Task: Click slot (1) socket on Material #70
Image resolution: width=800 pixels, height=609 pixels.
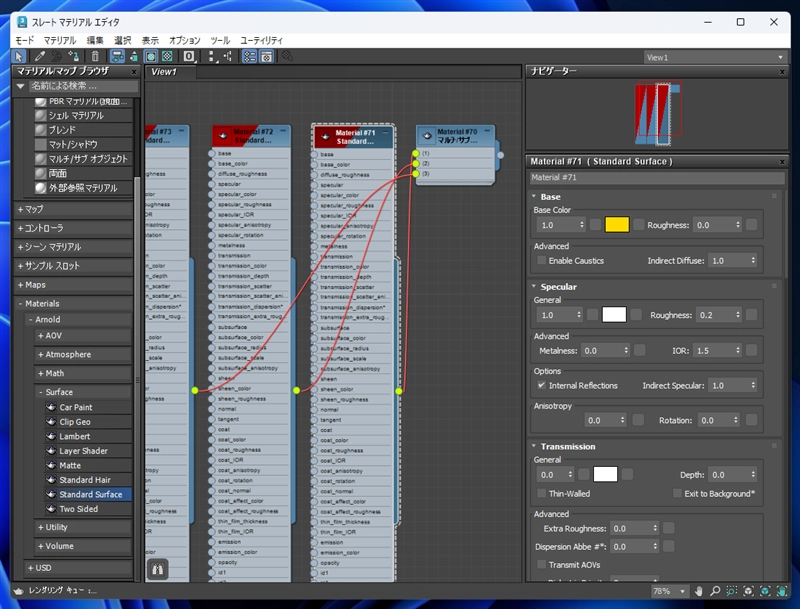Action: click(x=416, y=153)
